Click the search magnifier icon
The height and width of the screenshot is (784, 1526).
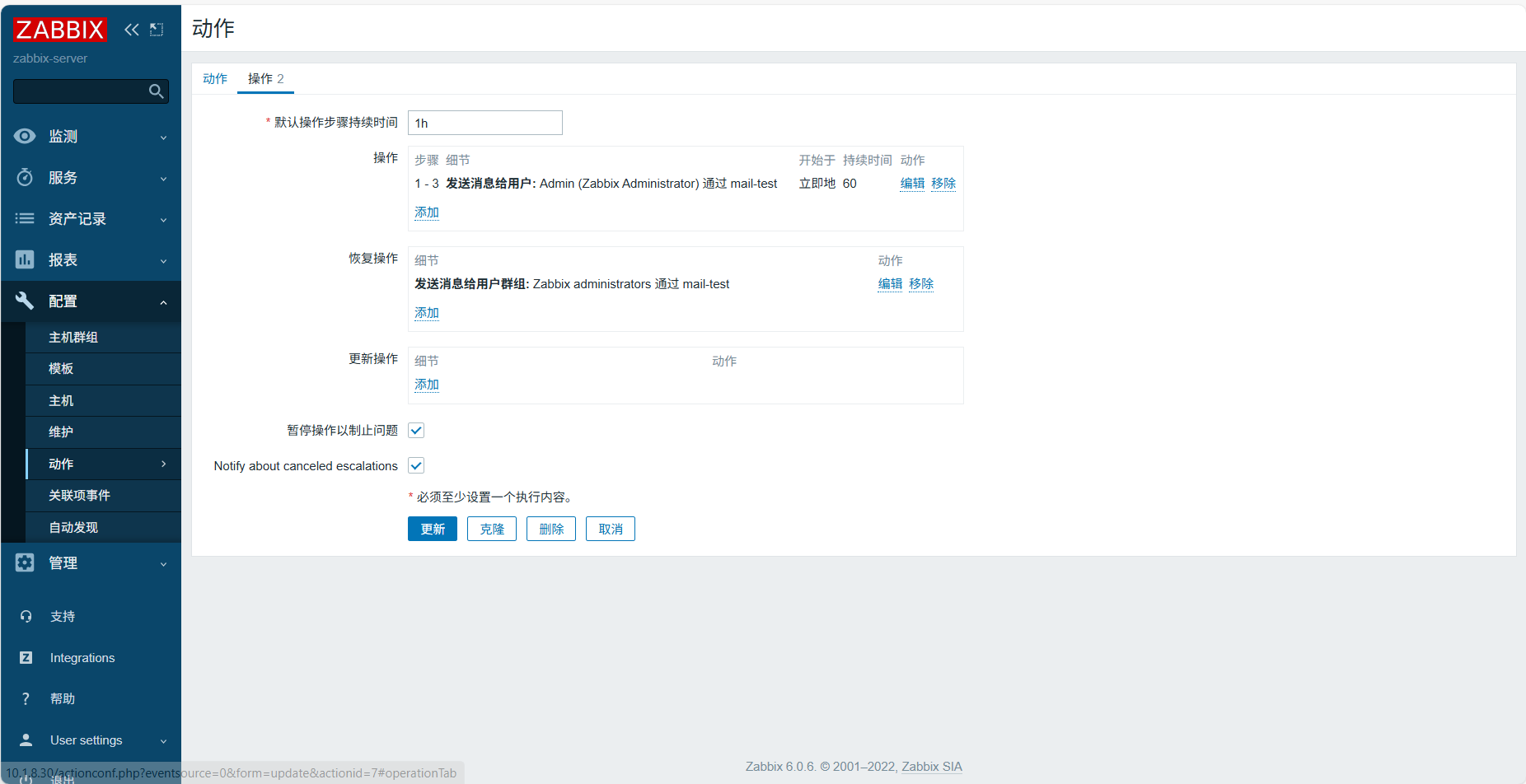click(x=156, y=91)
